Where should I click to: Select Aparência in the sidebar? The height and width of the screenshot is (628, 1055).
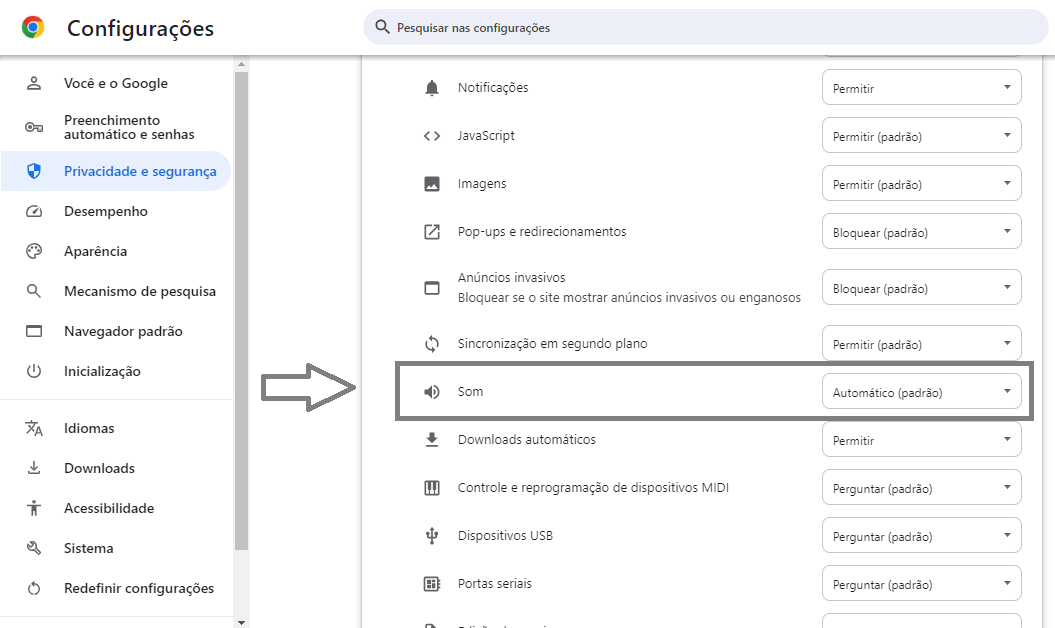(95, 251)
